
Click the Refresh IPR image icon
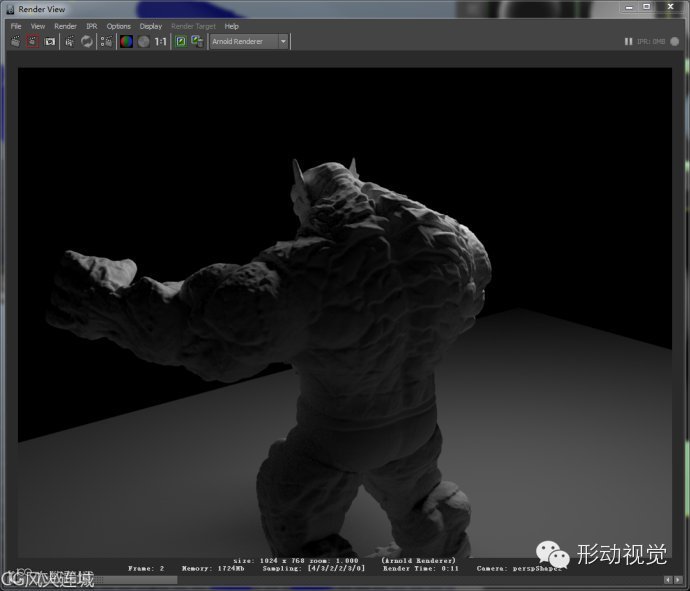pos(87,41)
